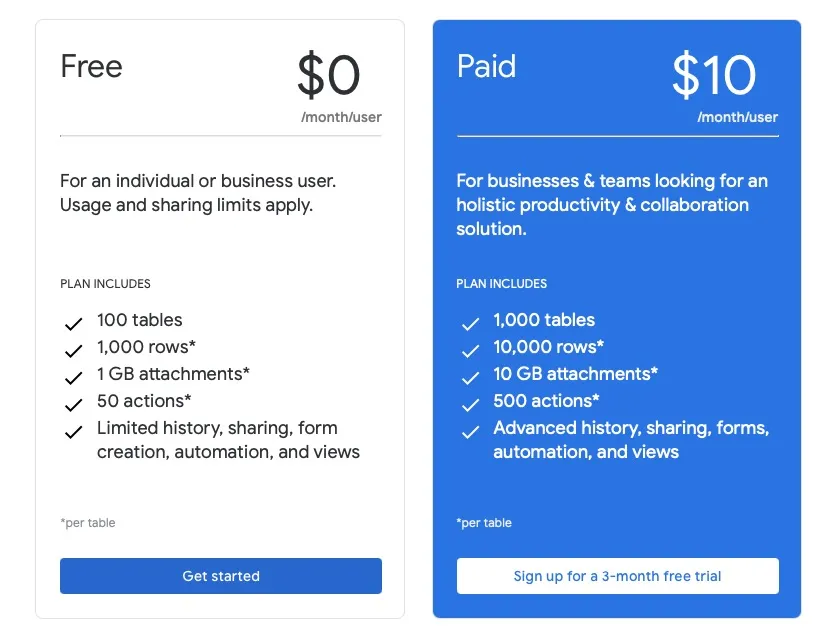Click checkmark for 10 GB attachments

point(470,378)
